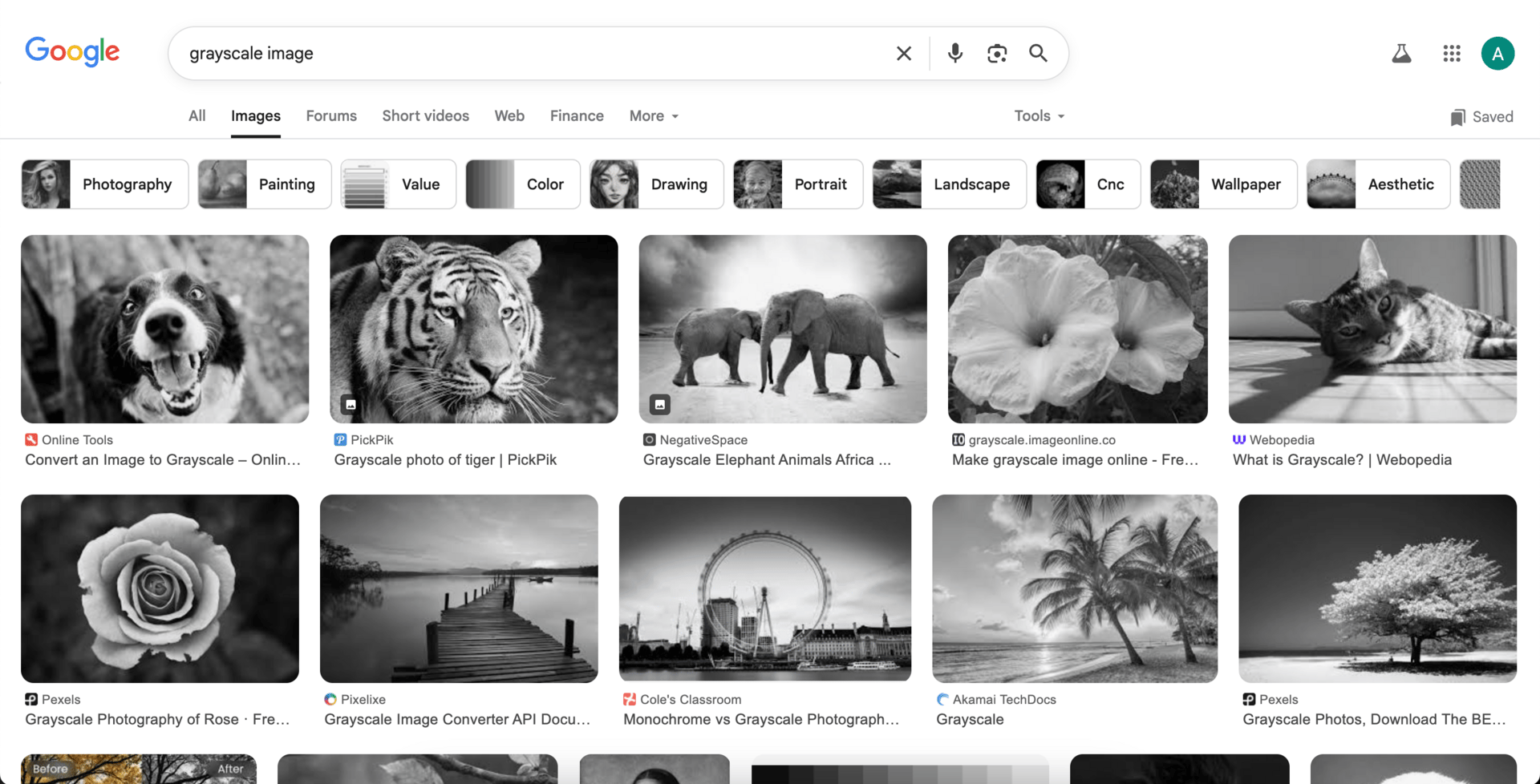Viewport: 1540px width, 784px height.
Task: Open Search Labs flask icon
Action: coord(1401,54)
